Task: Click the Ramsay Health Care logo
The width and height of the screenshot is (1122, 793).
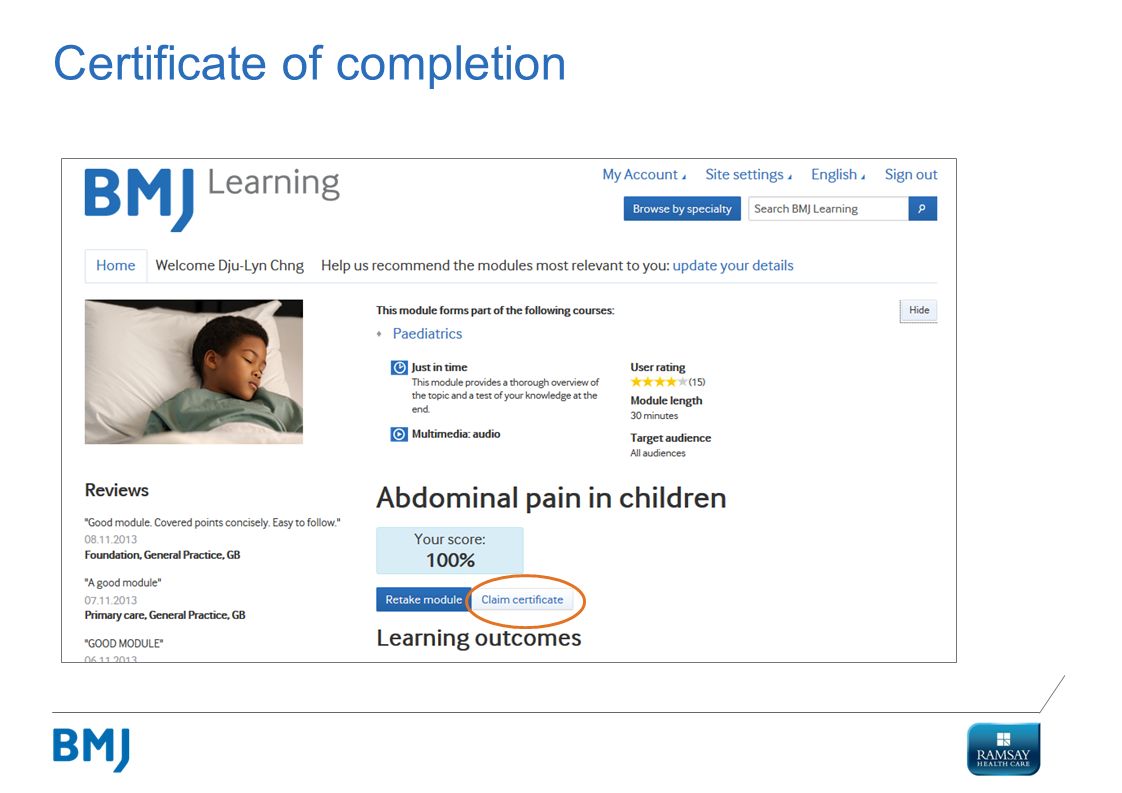Action: point(1003,749)
